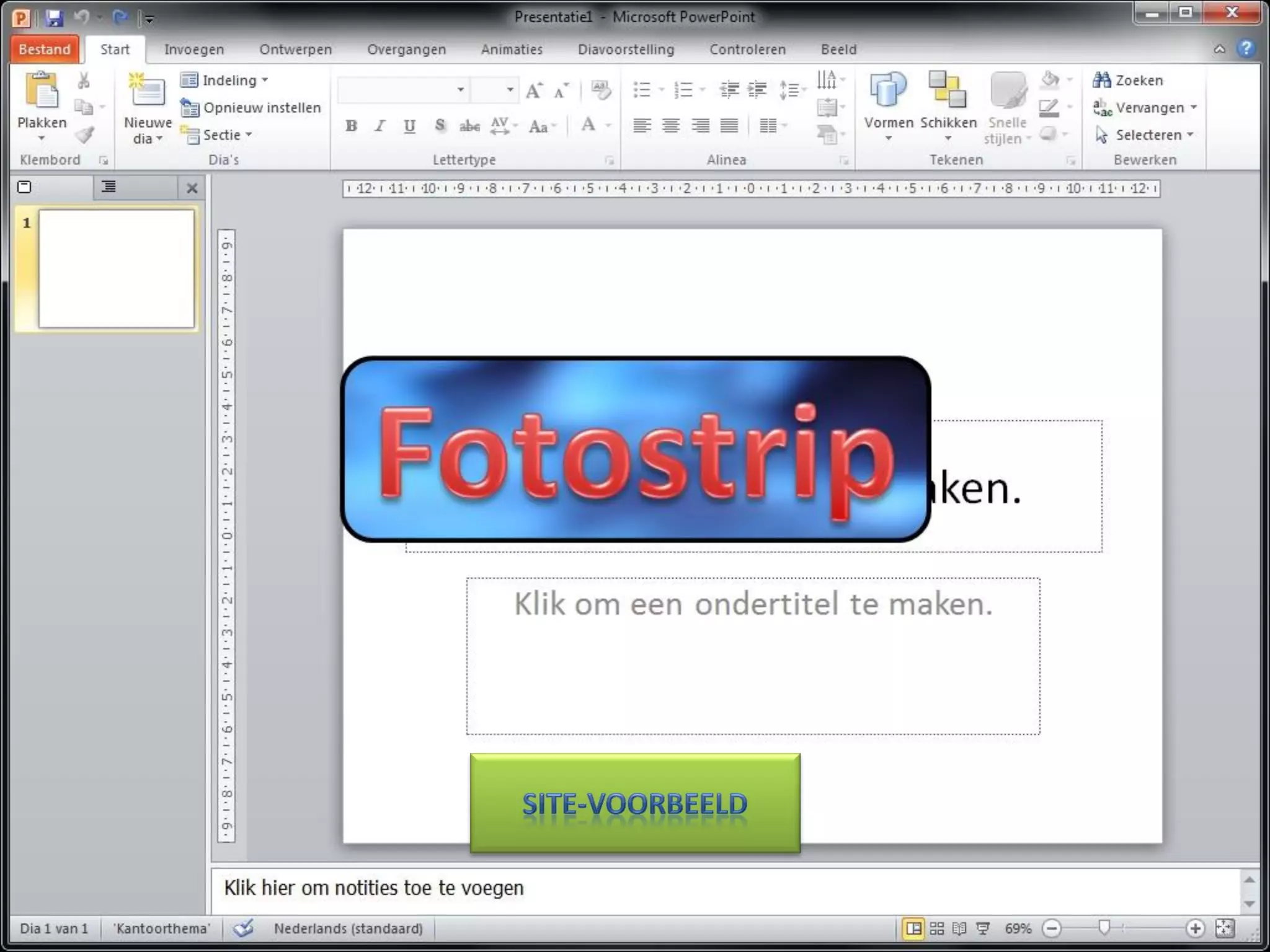Open the Vormen shapes gallery
The height and width of the screenshot is (952, 1270).
(x=888, y=91)
